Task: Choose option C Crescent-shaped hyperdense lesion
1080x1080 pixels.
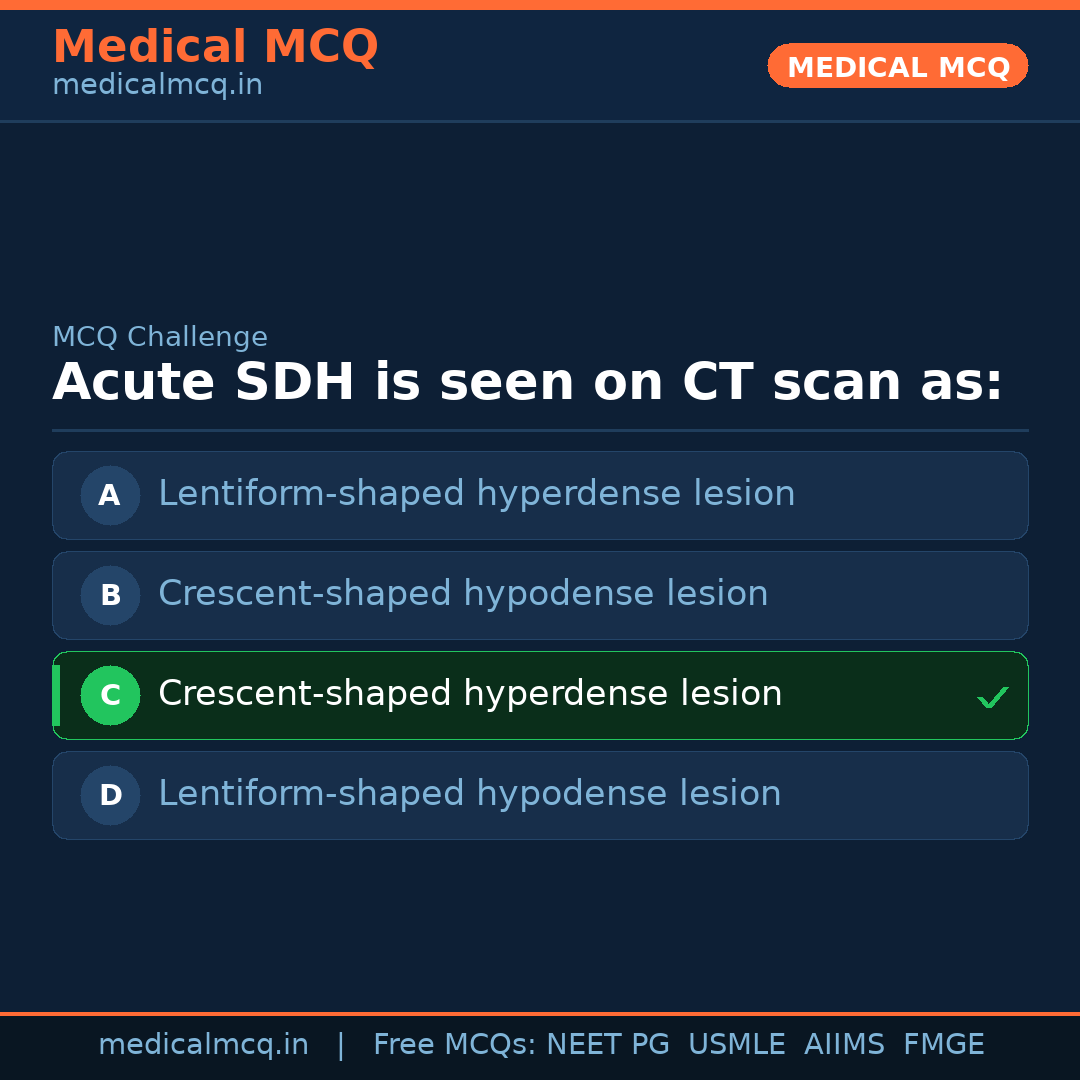Action: (470, 694)
